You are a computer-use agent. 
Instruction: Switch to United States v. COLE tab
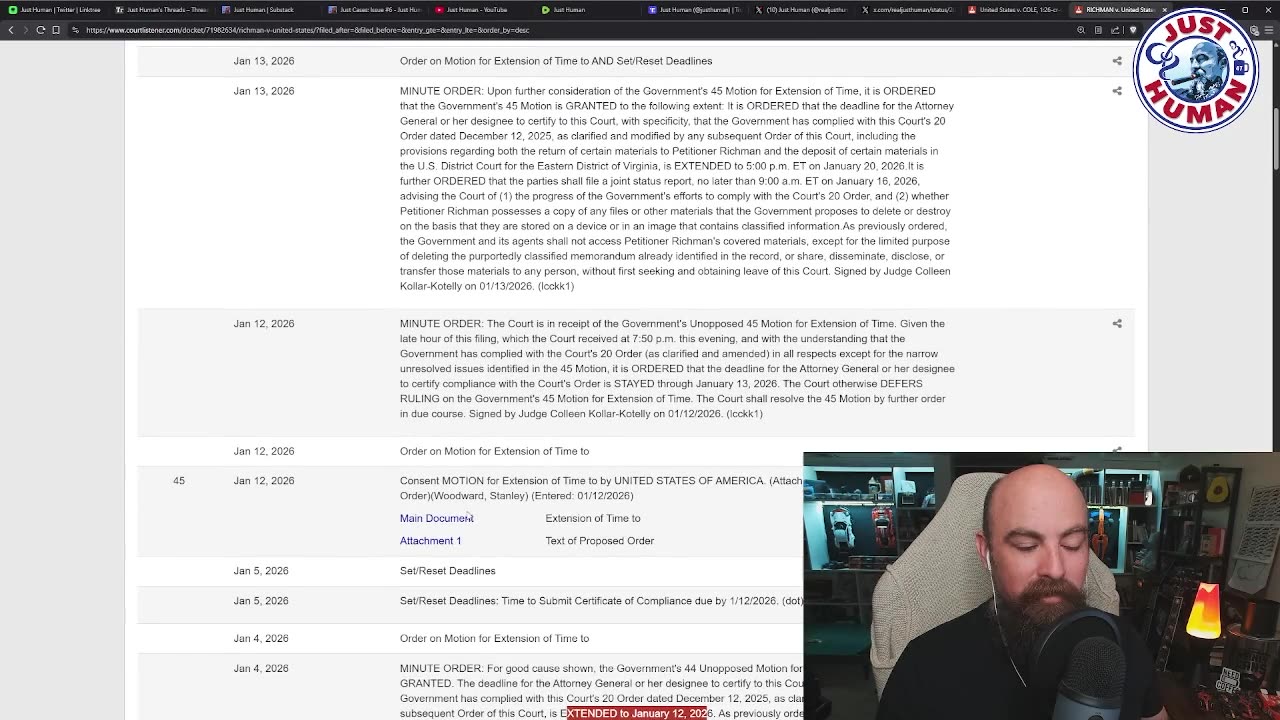1015,10
